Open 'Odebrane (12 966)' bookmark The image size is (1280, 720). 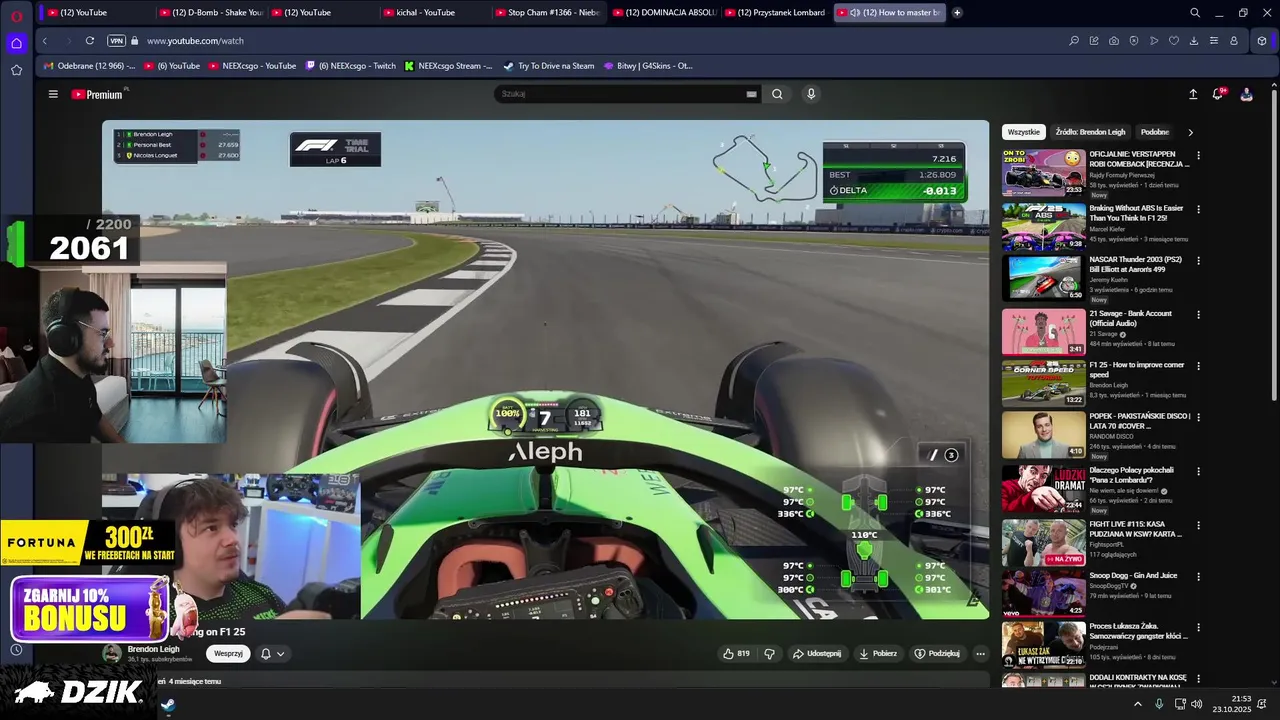[89, 66]
